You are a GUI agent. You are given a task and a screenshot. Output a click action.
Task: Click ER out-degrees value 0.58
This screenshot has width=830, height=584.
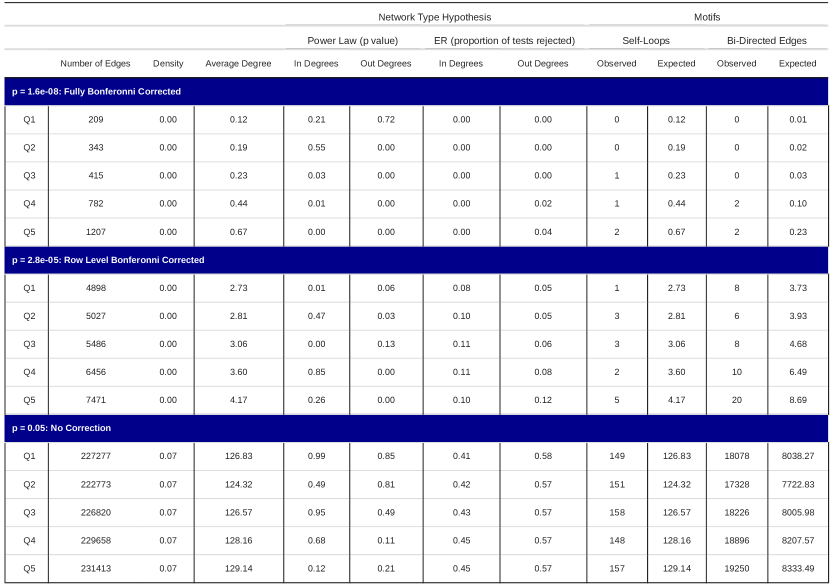point(543,456)
